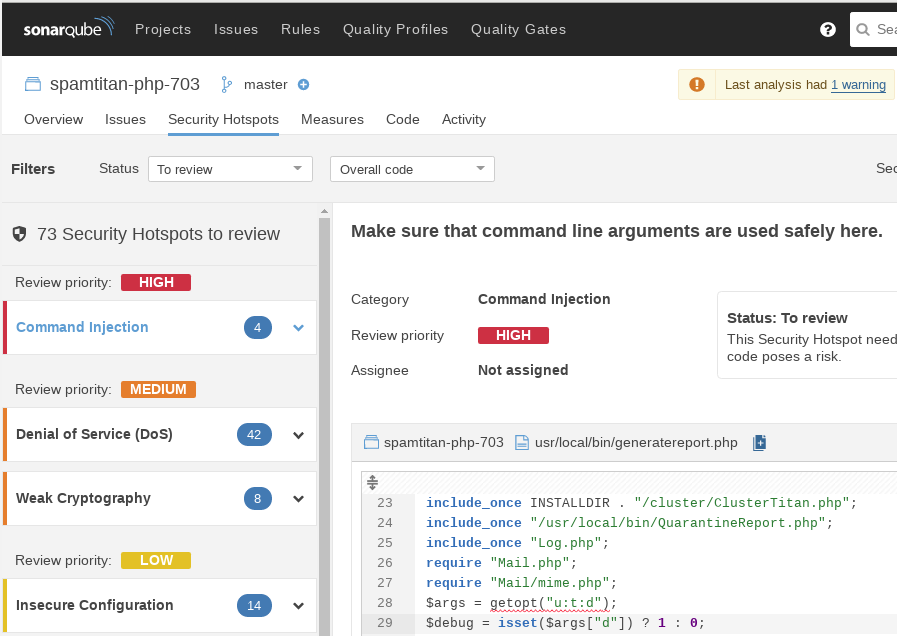The height and width of the screenshot is (636, 897).
Task: Collapse the Command Injection category
Action: point(298,328)
